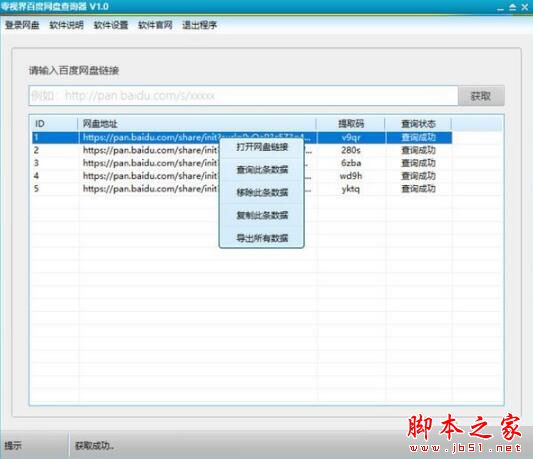The height and width of the screenshot is (459, 533).
Task: Click the 提取码 column header
Action: [351, 124]
